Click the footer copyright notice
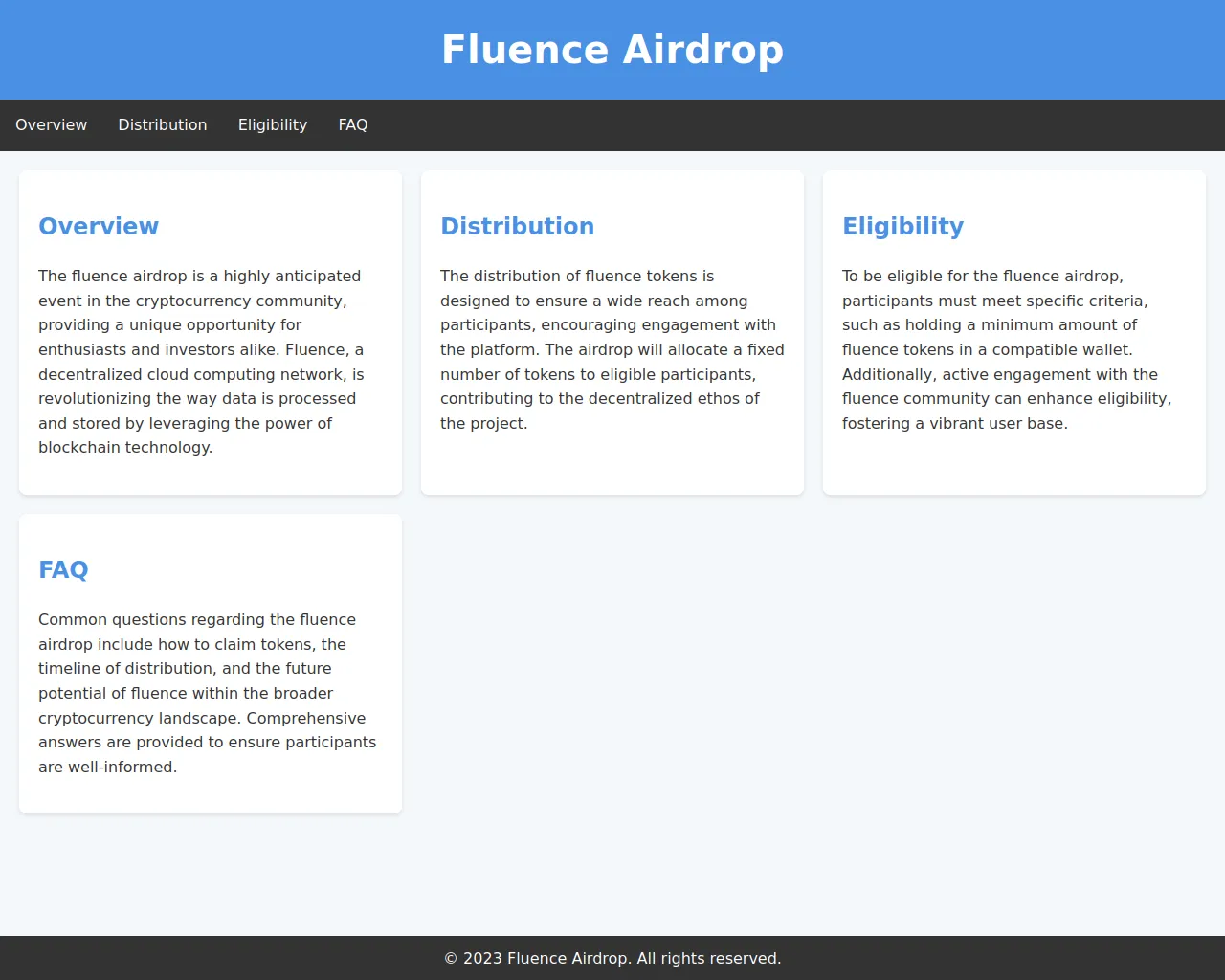This screenshot has height=980, width=1225. click(x=612, y=959)
